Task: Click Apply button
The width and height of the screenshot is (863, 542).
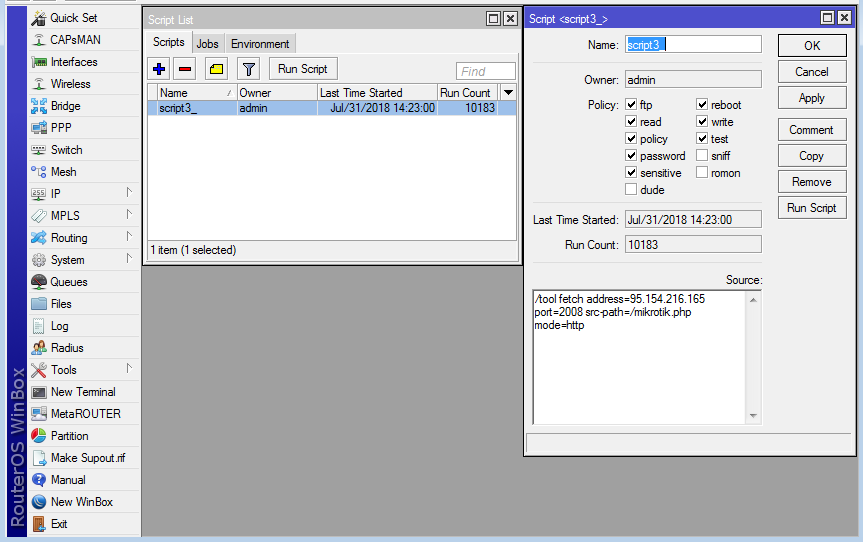Action: (x=812, y=98)
